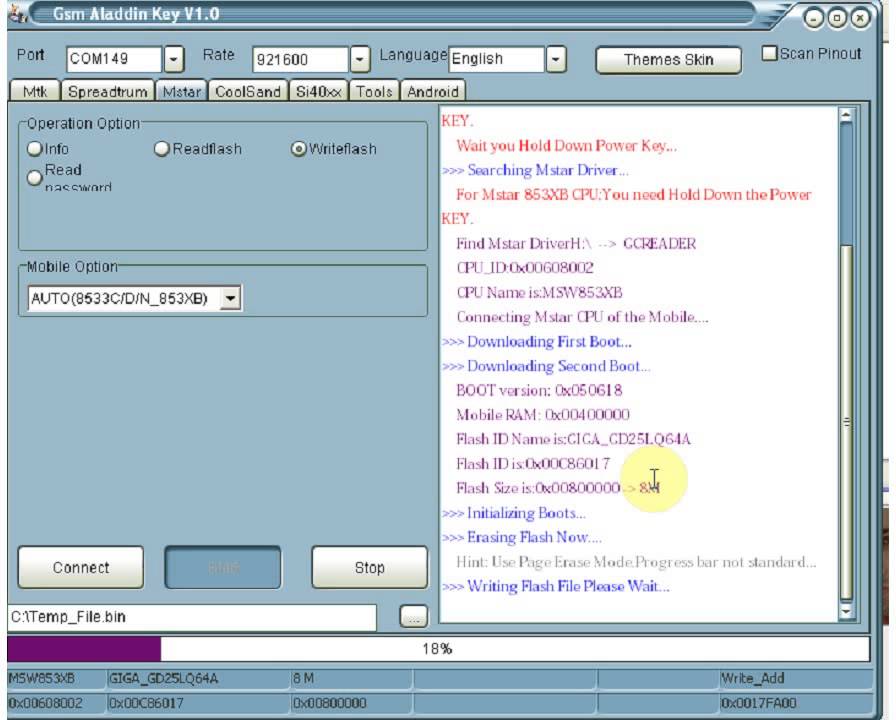Click the 18% write progress bar

(x=439, y=649)
